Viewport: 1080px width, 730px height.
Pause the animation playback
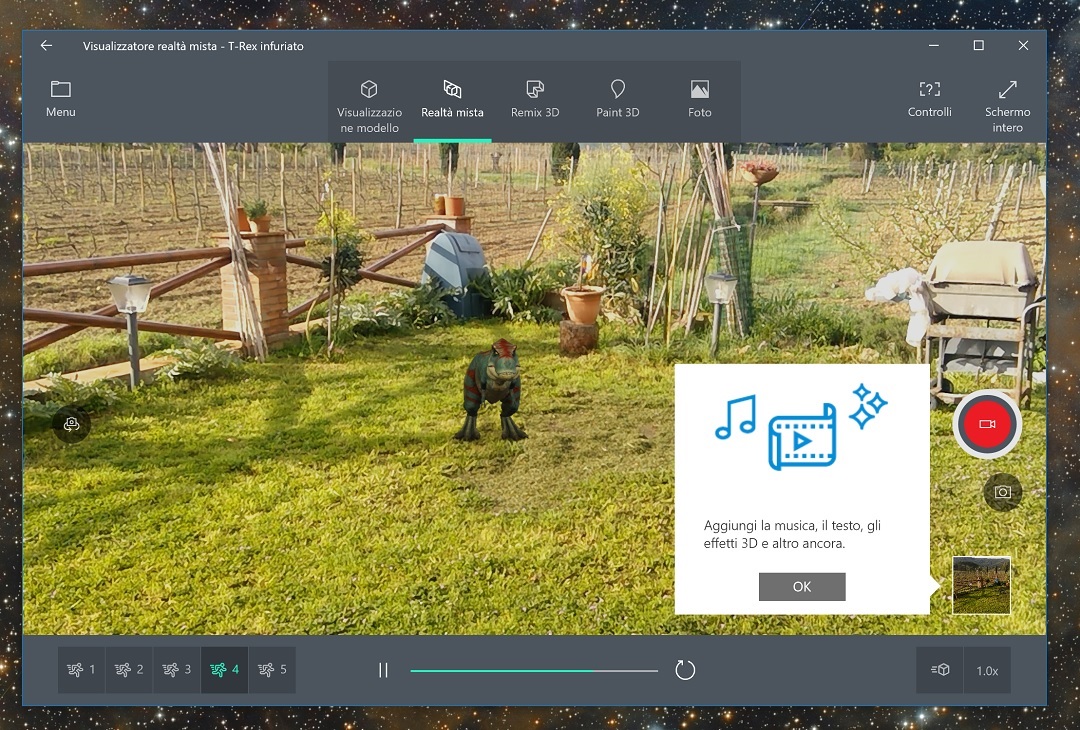(383, 670)
